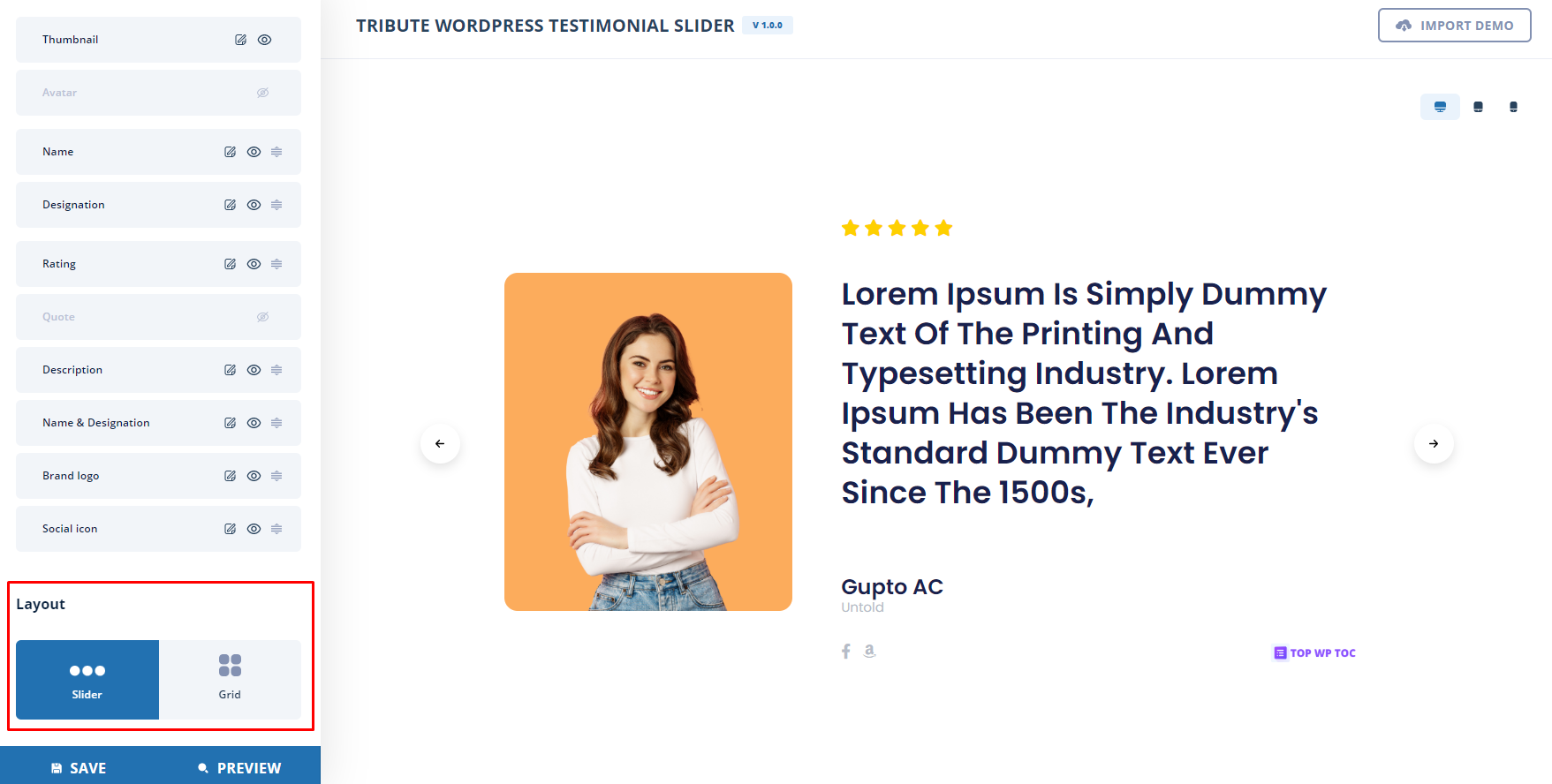Edit the Name element
The height and width of the screenshot is (784, 1552).
pos(230,152)
